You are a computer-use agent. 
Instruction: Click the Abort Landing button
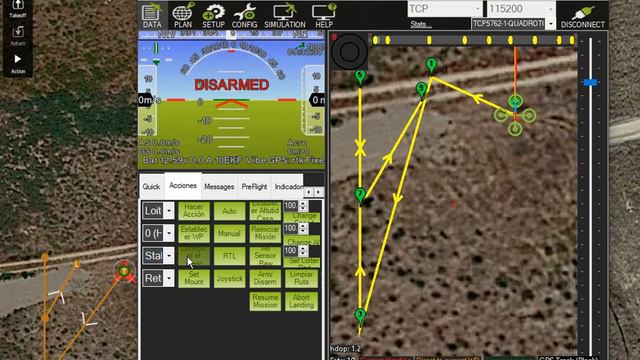(301, 301)
